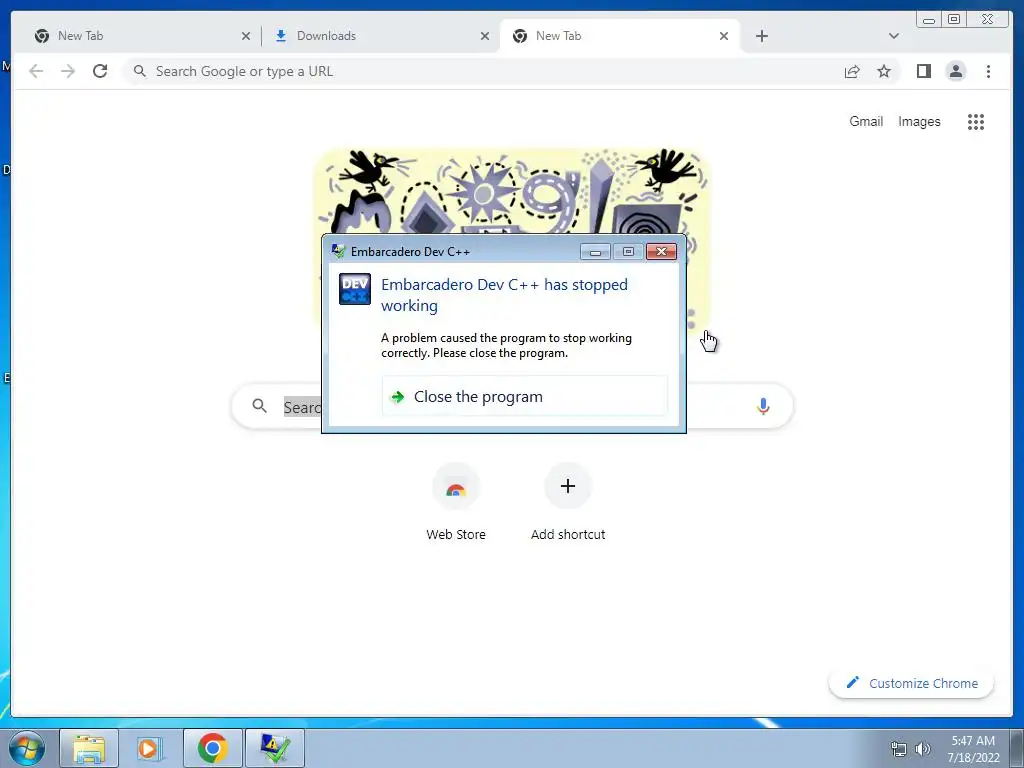Viewport: 1024px width, 768px height.
Task: Close the Downloads tab
Action: [x=485, y=36]
